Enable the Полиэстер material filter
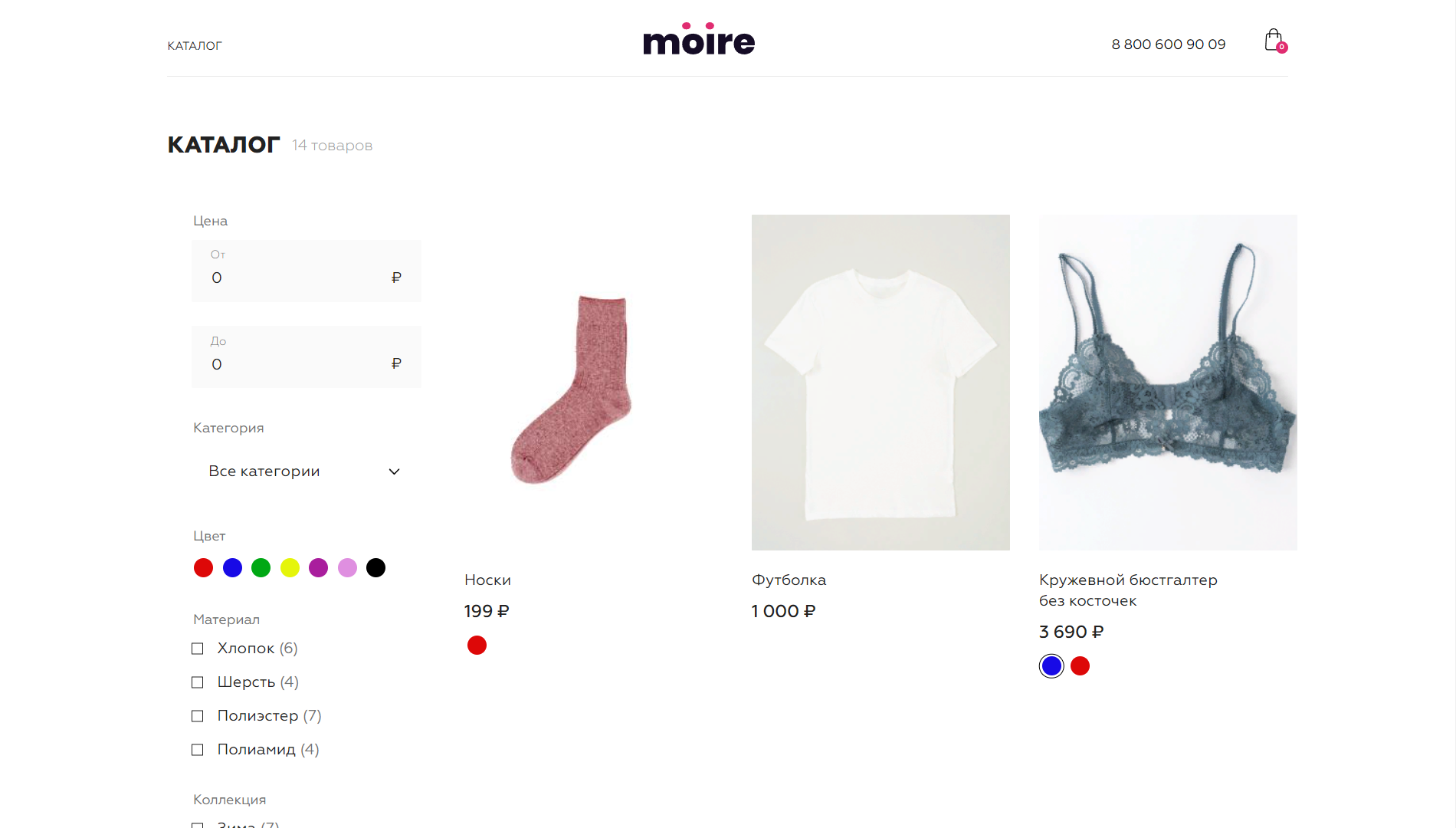The width and height of the screenshot is (1456, 828). (x=198, y=715)
